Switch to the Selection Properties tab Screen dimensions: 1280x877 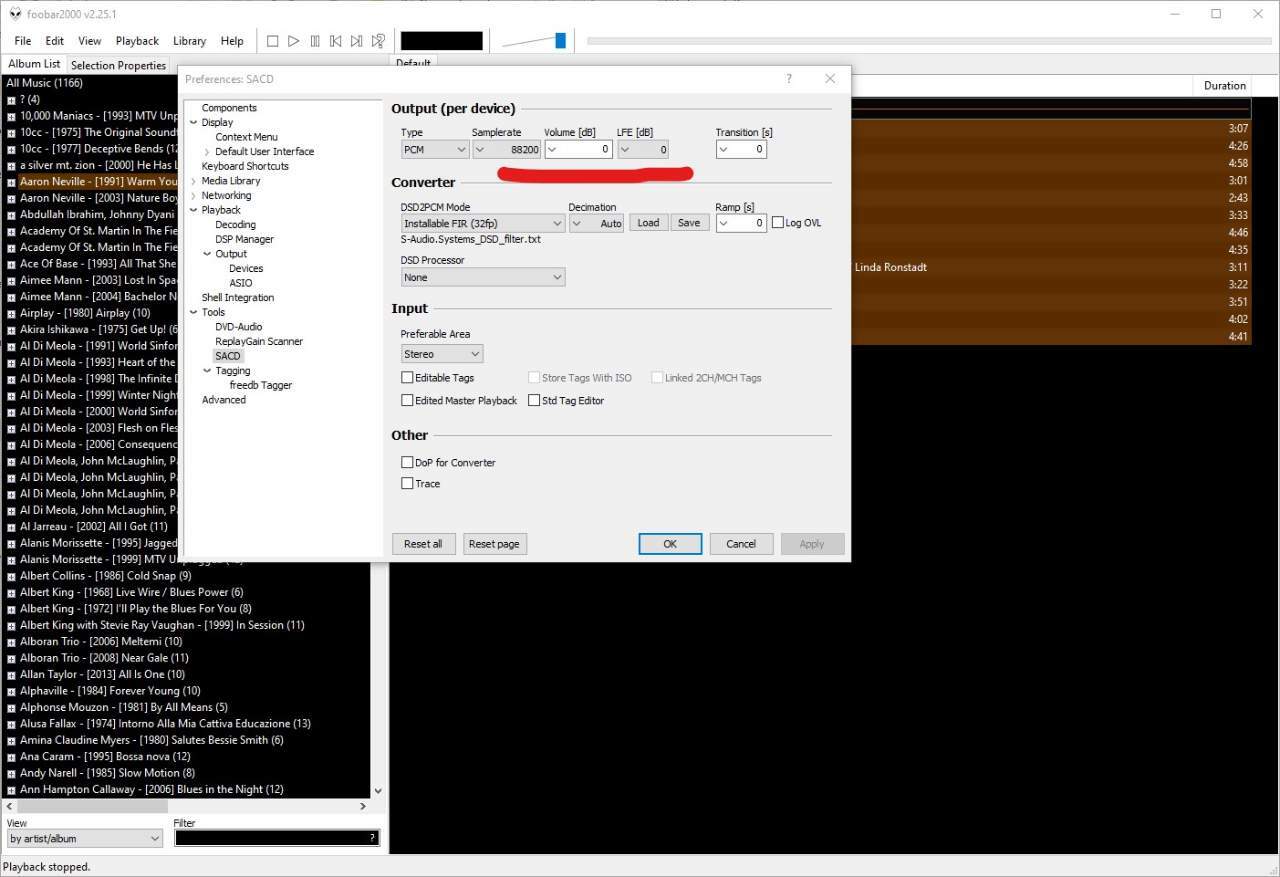(118, 65)
